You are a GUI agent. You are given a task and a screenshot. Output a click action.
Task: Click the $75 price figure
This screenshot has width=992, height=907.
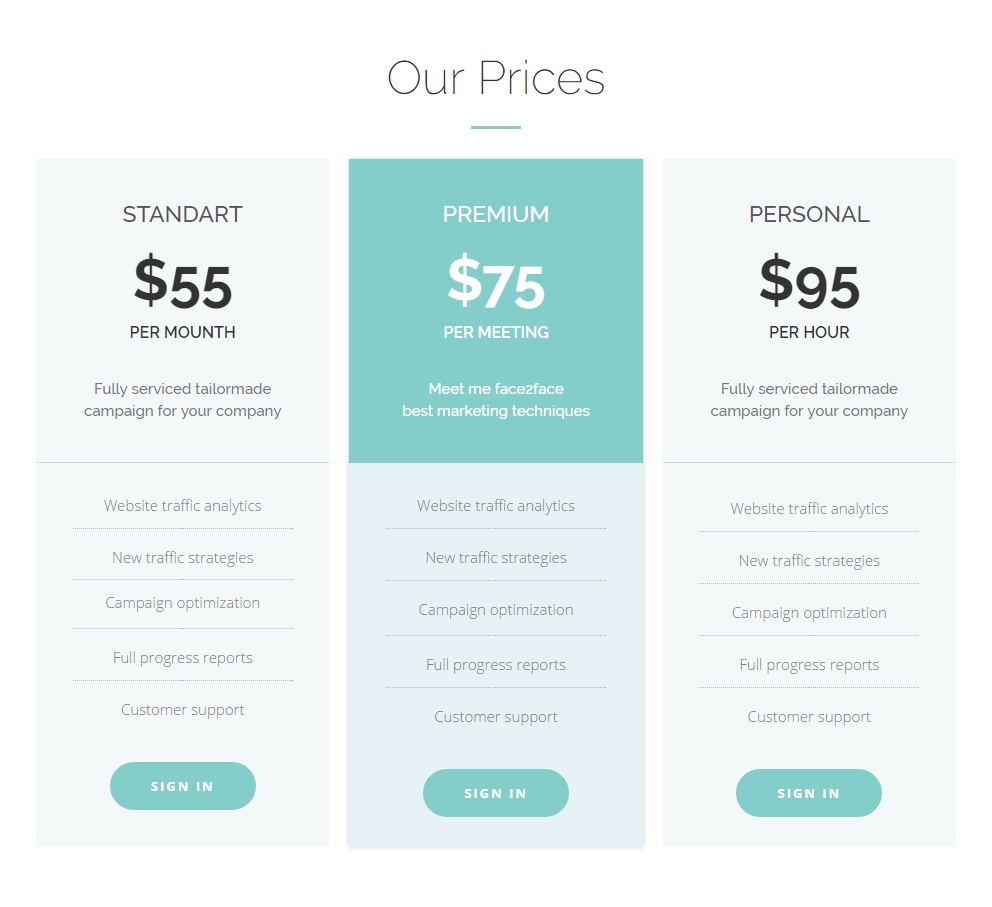[496, 283]
